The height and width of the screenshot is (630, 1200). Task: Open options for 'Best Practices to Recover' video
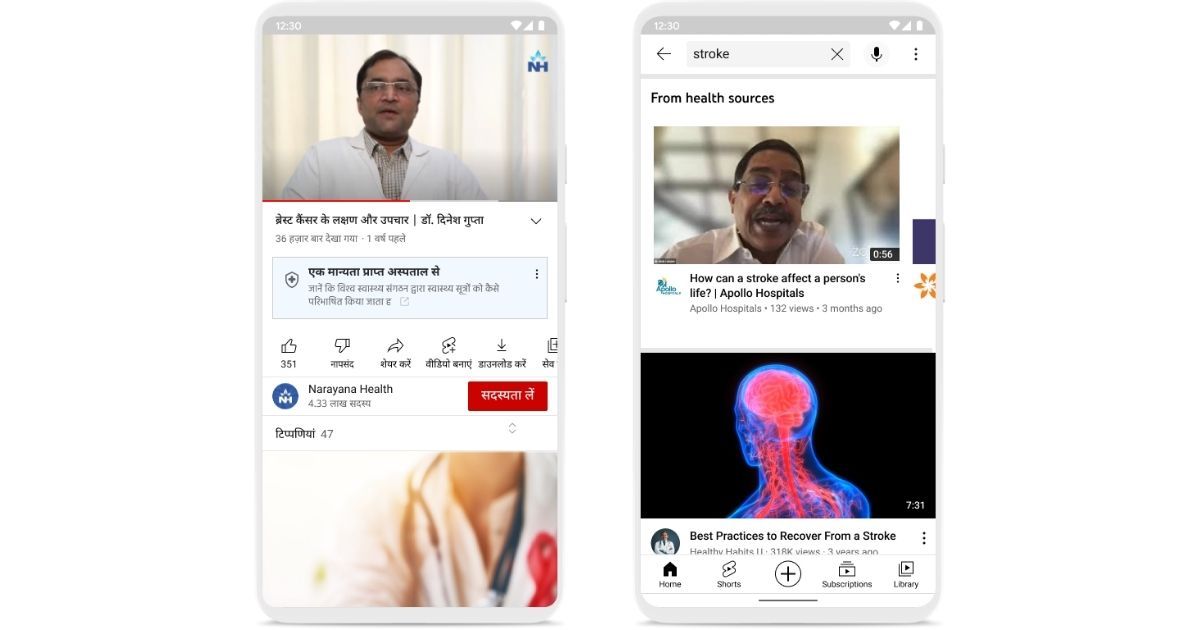(923, 538)
